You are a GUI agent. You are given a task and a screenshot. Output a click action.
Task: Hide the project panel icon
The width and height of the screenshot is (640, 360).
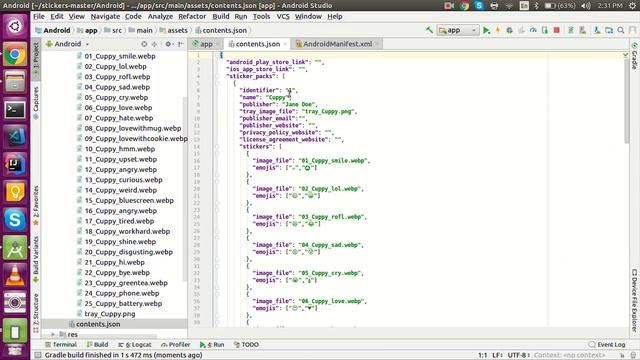(180, 44)
